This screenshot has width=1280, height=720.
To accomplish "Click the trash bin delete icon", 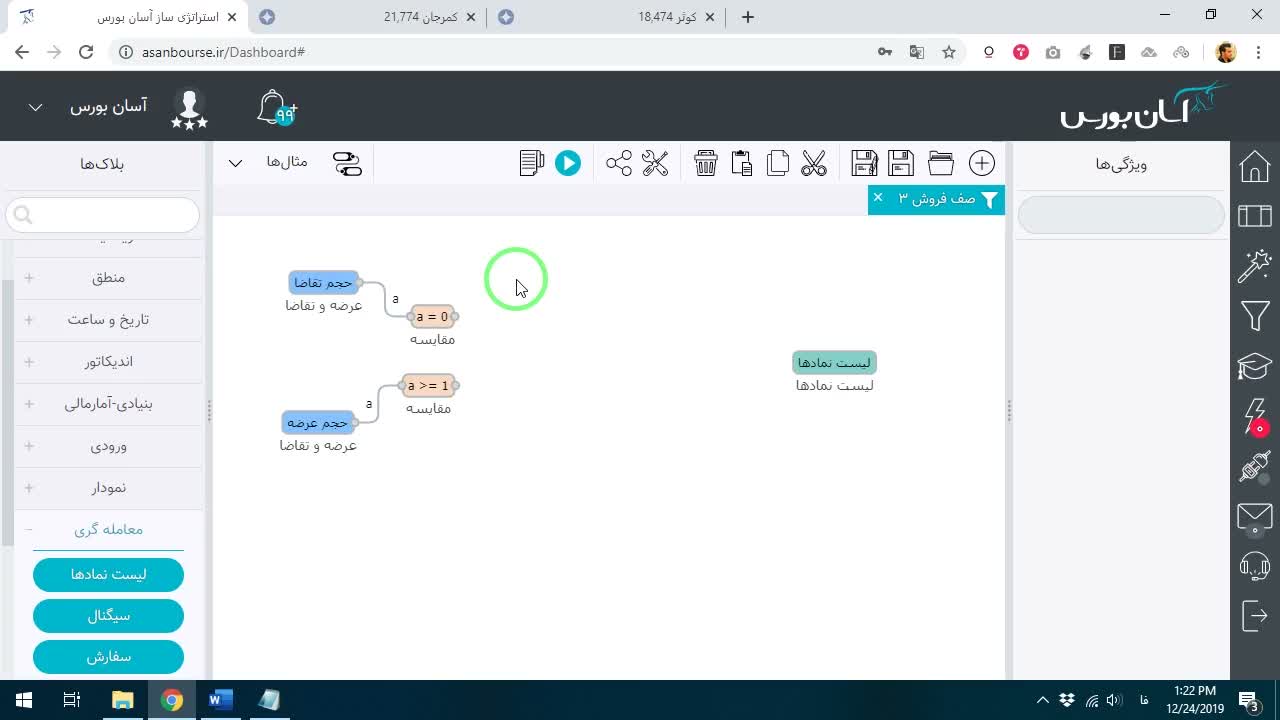I will coord(706,163).
